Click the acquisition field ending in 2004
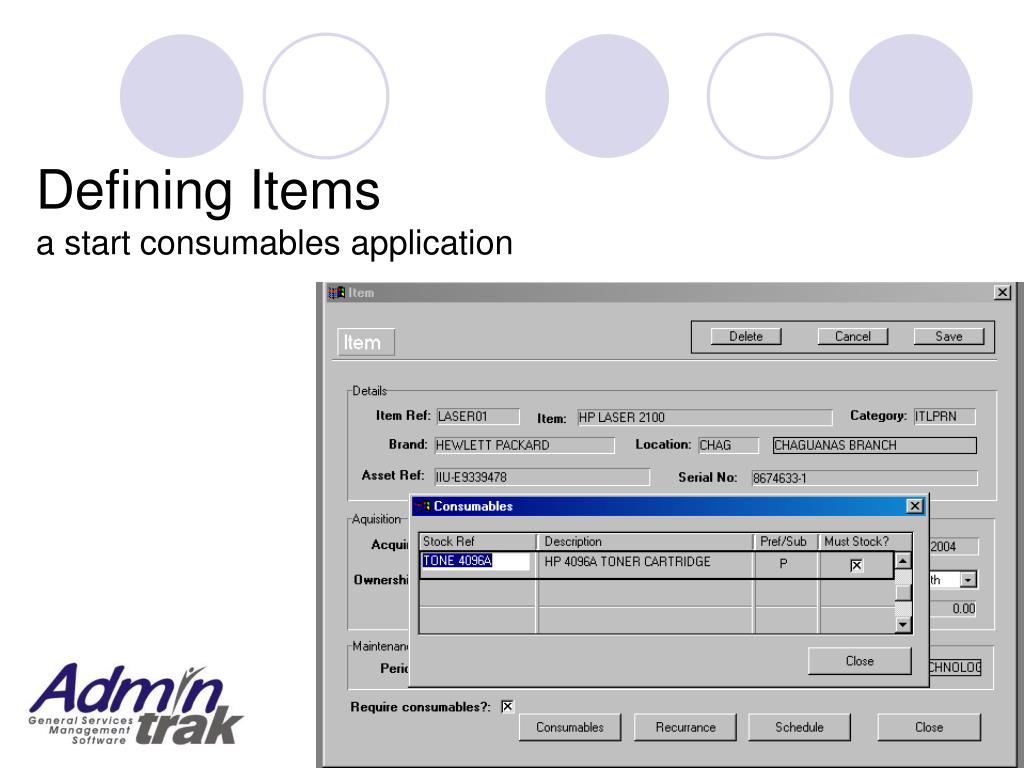 953,547
